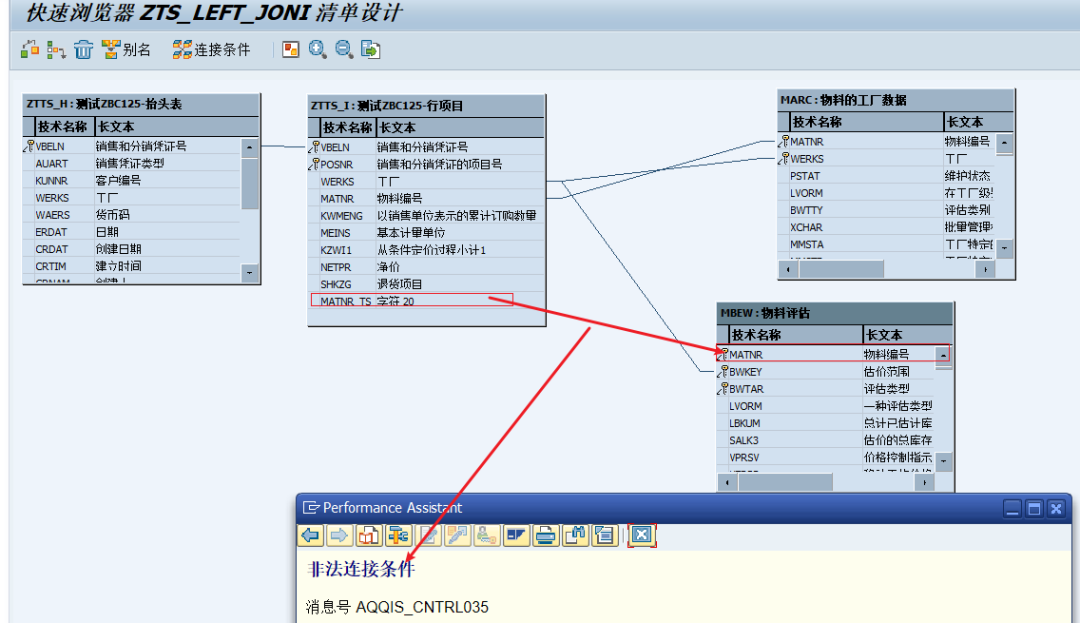
Task: Print the Performance Assistant help text
Action: (546, 535)
